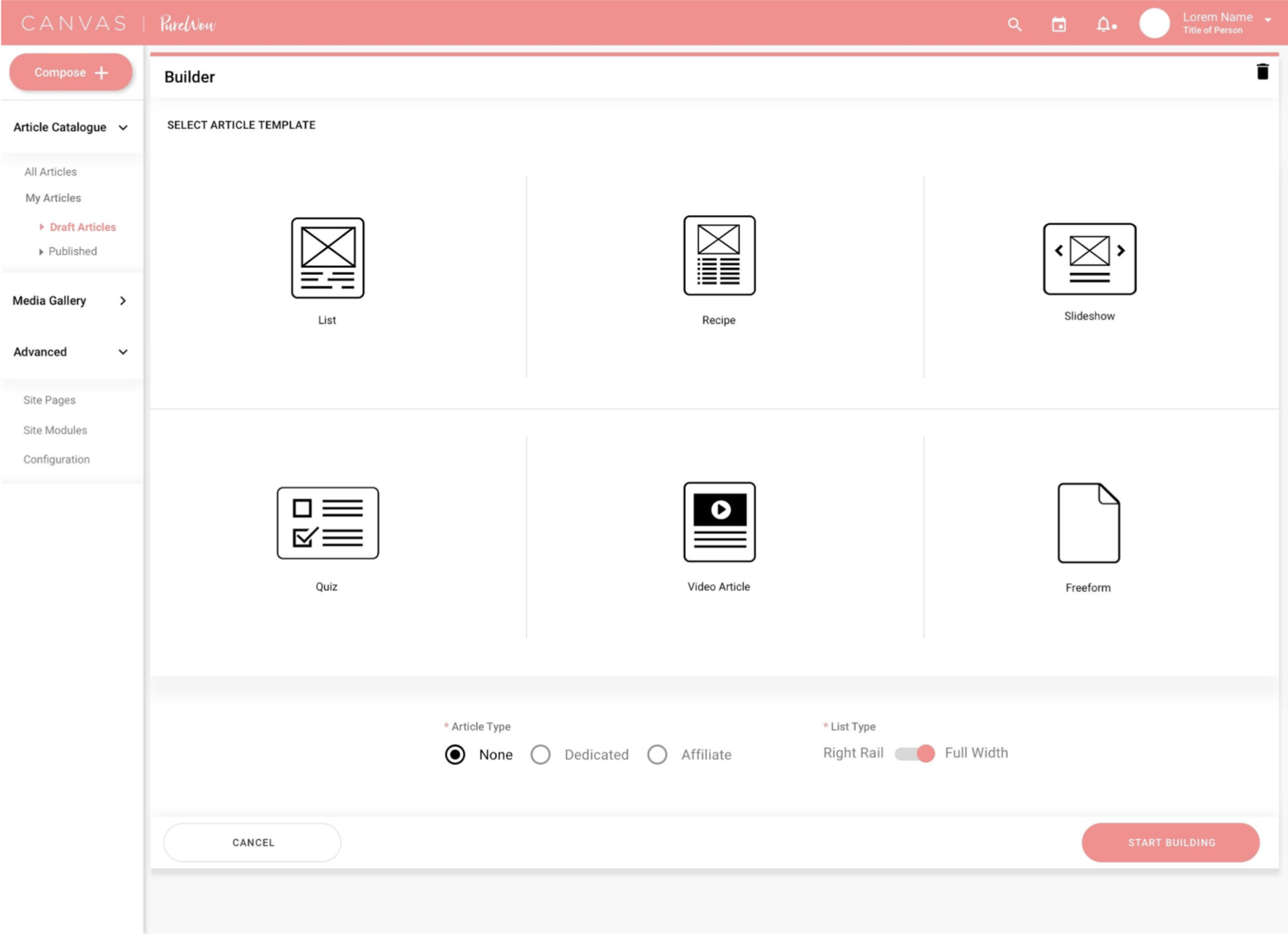Viewport: 1288px width, 937px height.
Task: Select the Affiliate article type radio
Action: tap(657, 754)
